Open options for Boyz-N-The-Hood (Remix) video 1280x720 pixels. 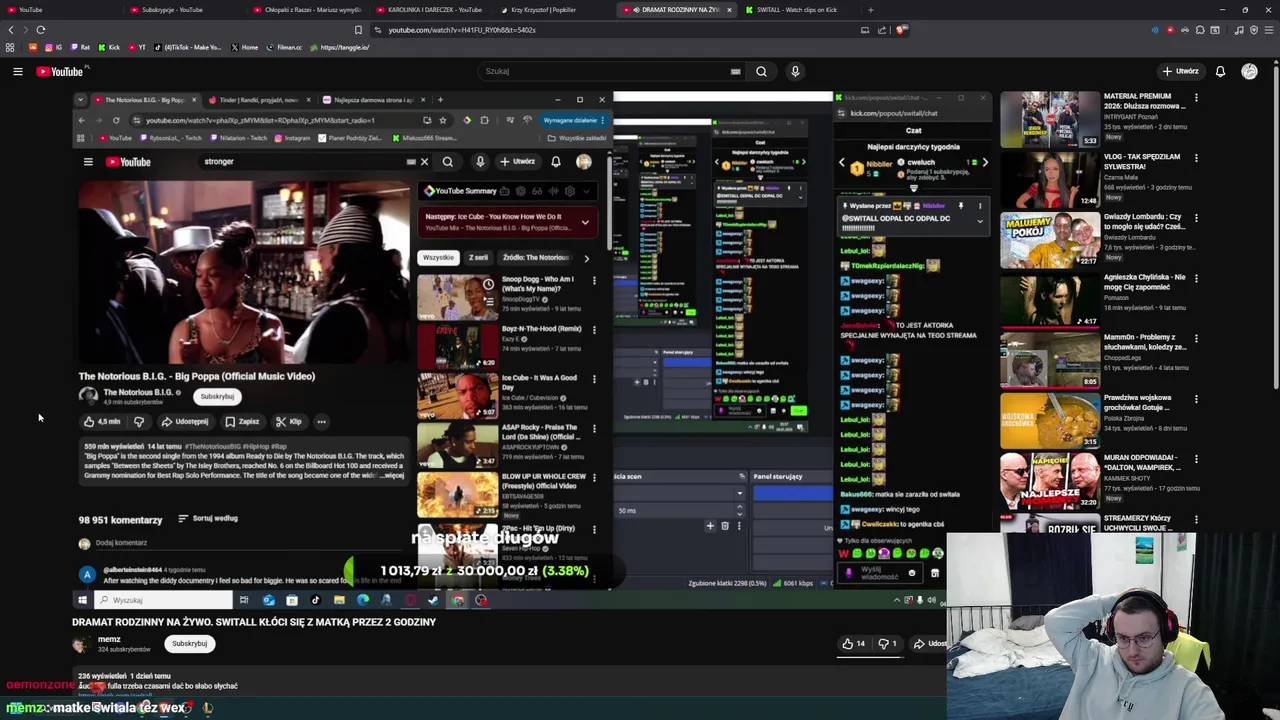click(x=594, y=329)
